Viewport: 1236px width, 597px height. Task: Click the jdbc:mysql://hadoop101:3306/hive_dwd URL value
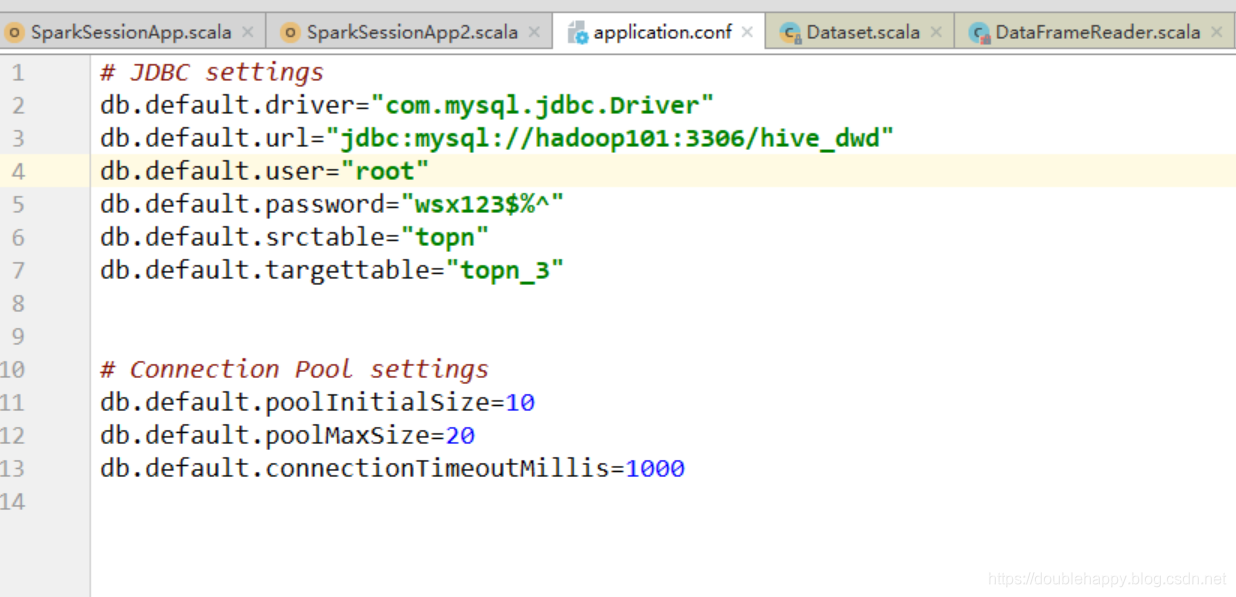coord(609,138)
